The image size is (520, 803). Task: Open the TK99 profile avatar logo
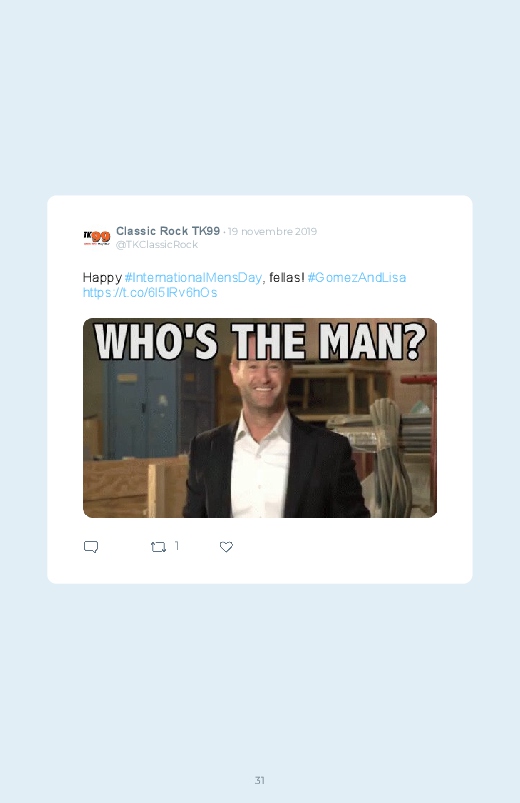click(96, 238)
